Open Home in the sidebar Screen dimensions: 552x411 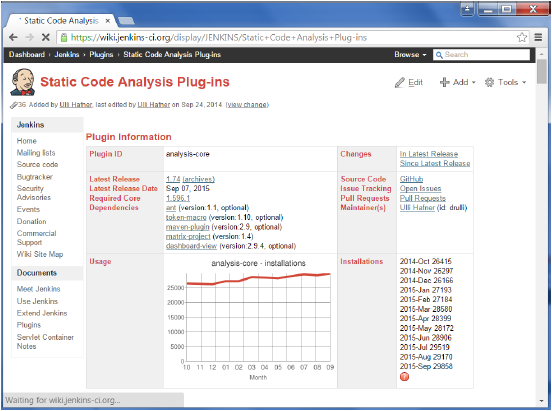tap(27, 141)
